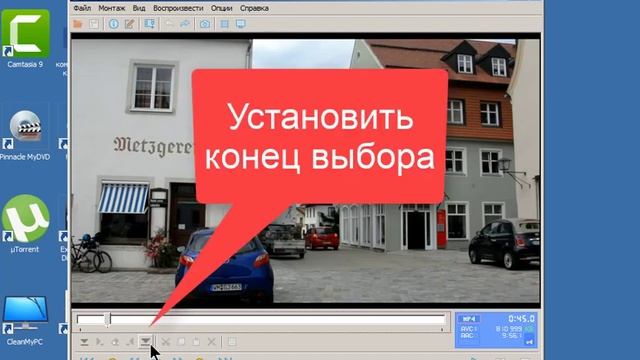Image resolution: width=640 pixels, height=360 pixels.
Task: Click the Undo arrow toolbar icon
Action: point(169,24)
